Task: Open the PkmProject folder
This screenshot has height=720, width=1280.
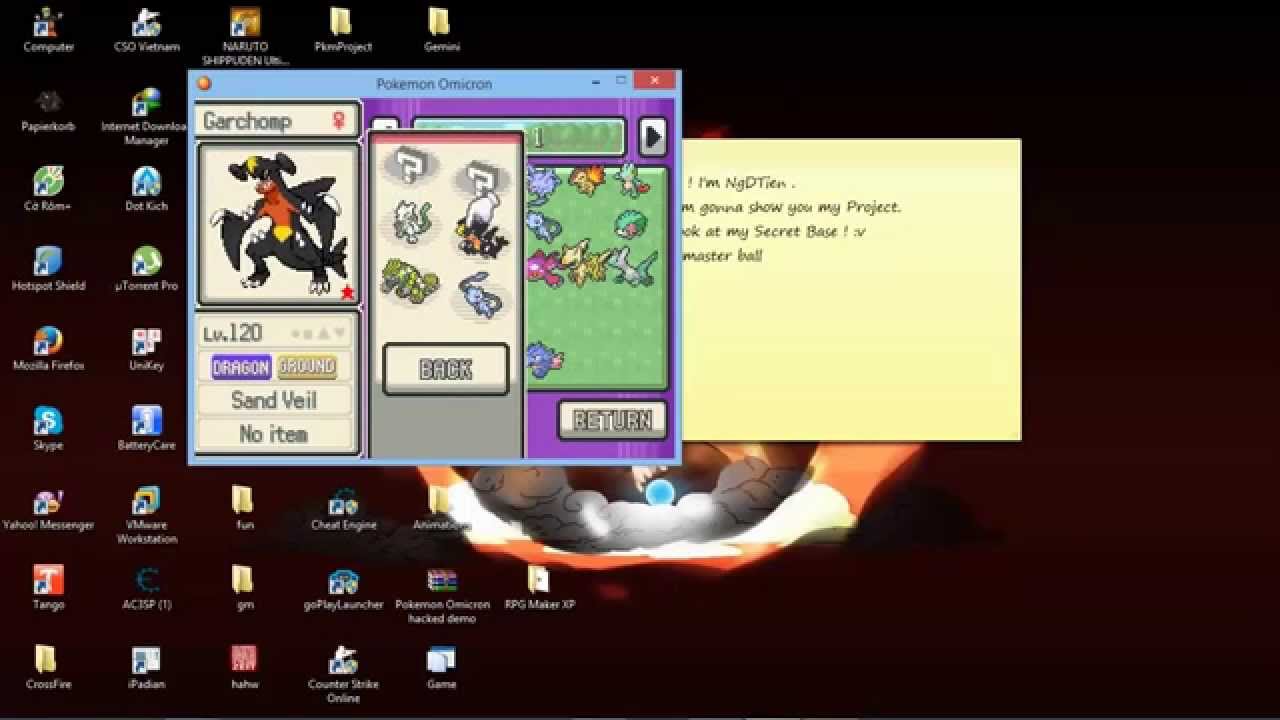Action: 343,30
